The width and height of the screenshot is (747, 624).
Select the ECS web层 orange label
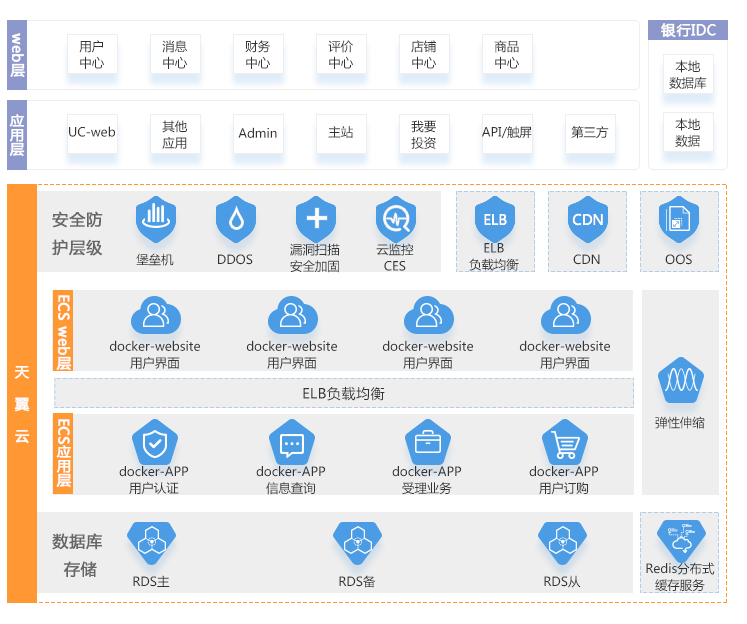click(63, 331)
